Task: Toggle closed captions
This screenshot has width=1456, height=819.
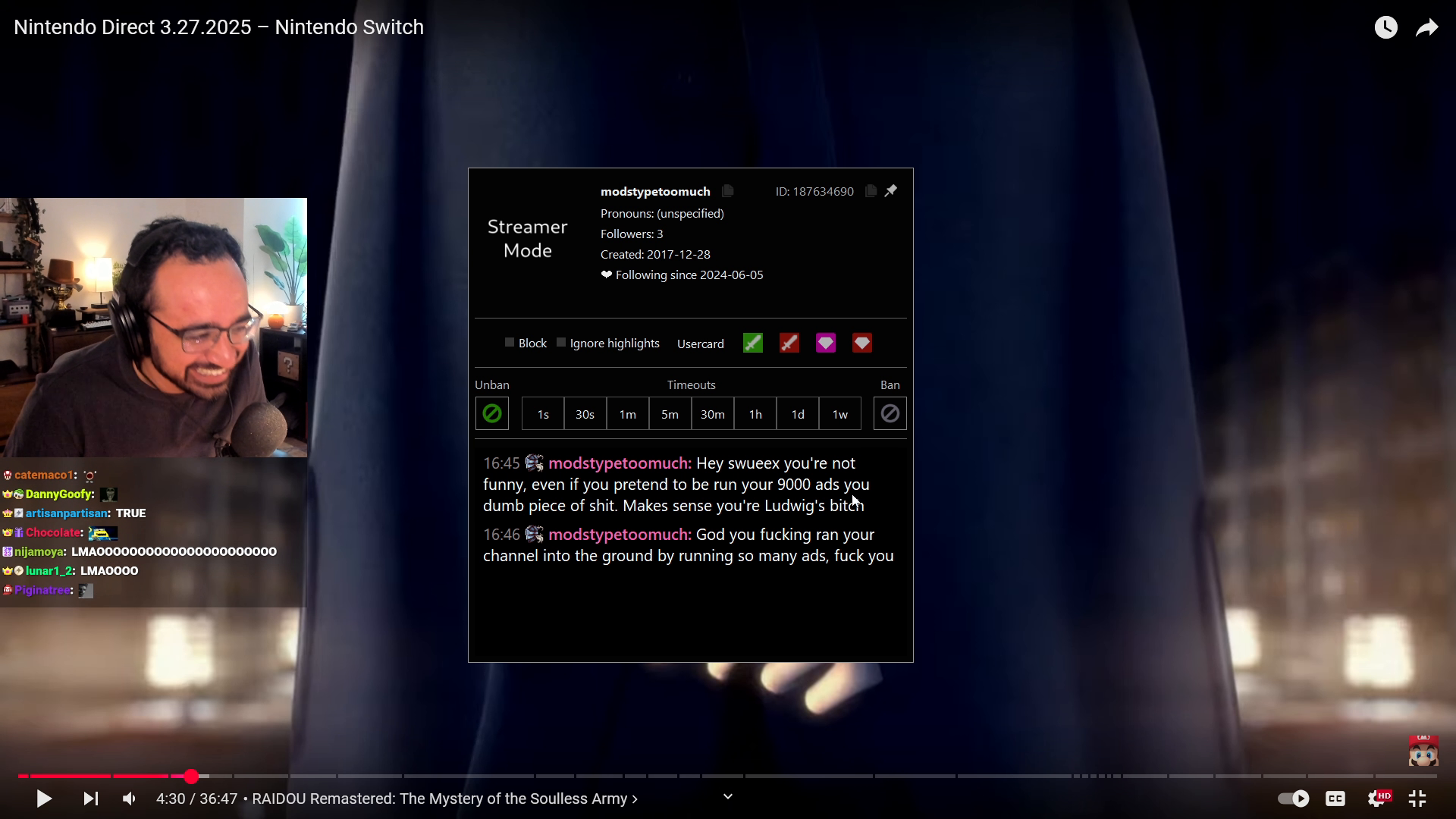Action: [1335, 799]
